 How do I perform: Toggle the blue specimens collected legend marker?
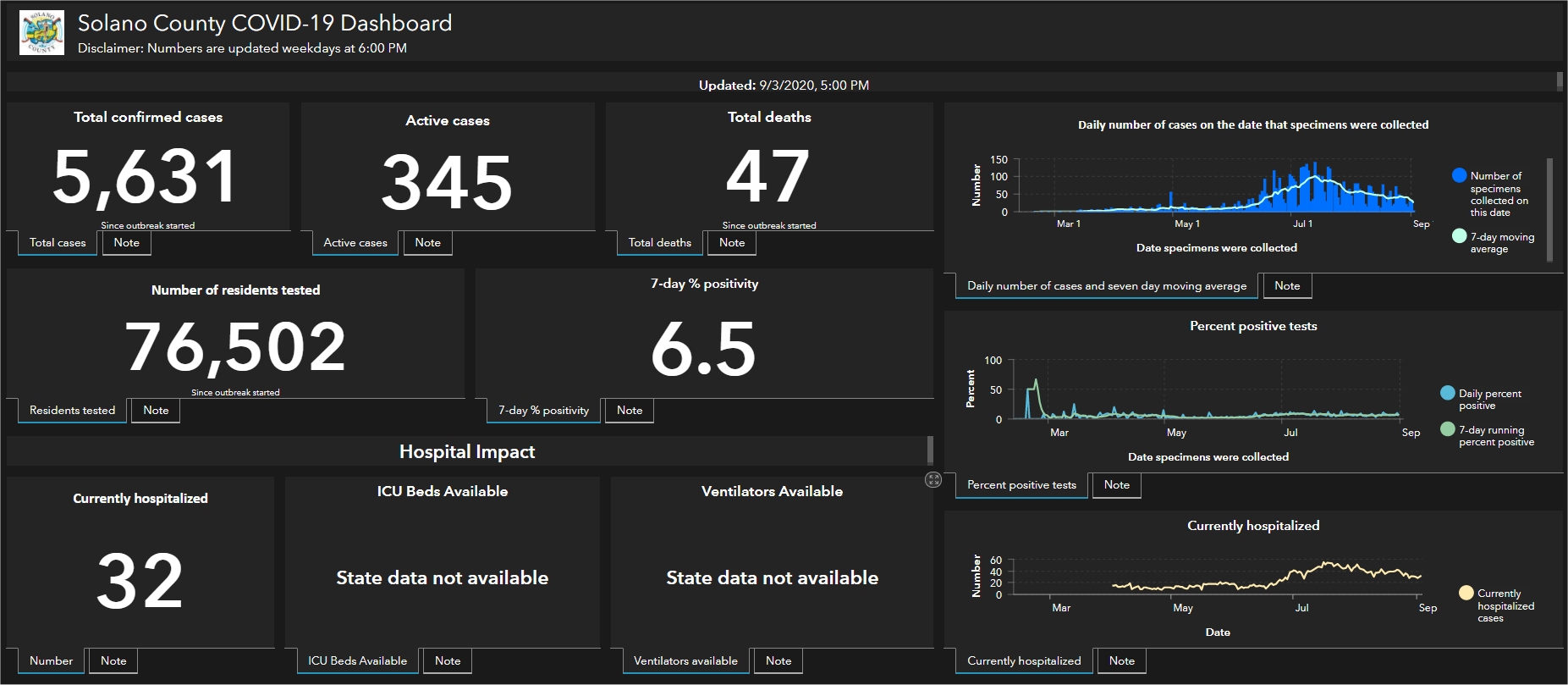pos(1459,175)
